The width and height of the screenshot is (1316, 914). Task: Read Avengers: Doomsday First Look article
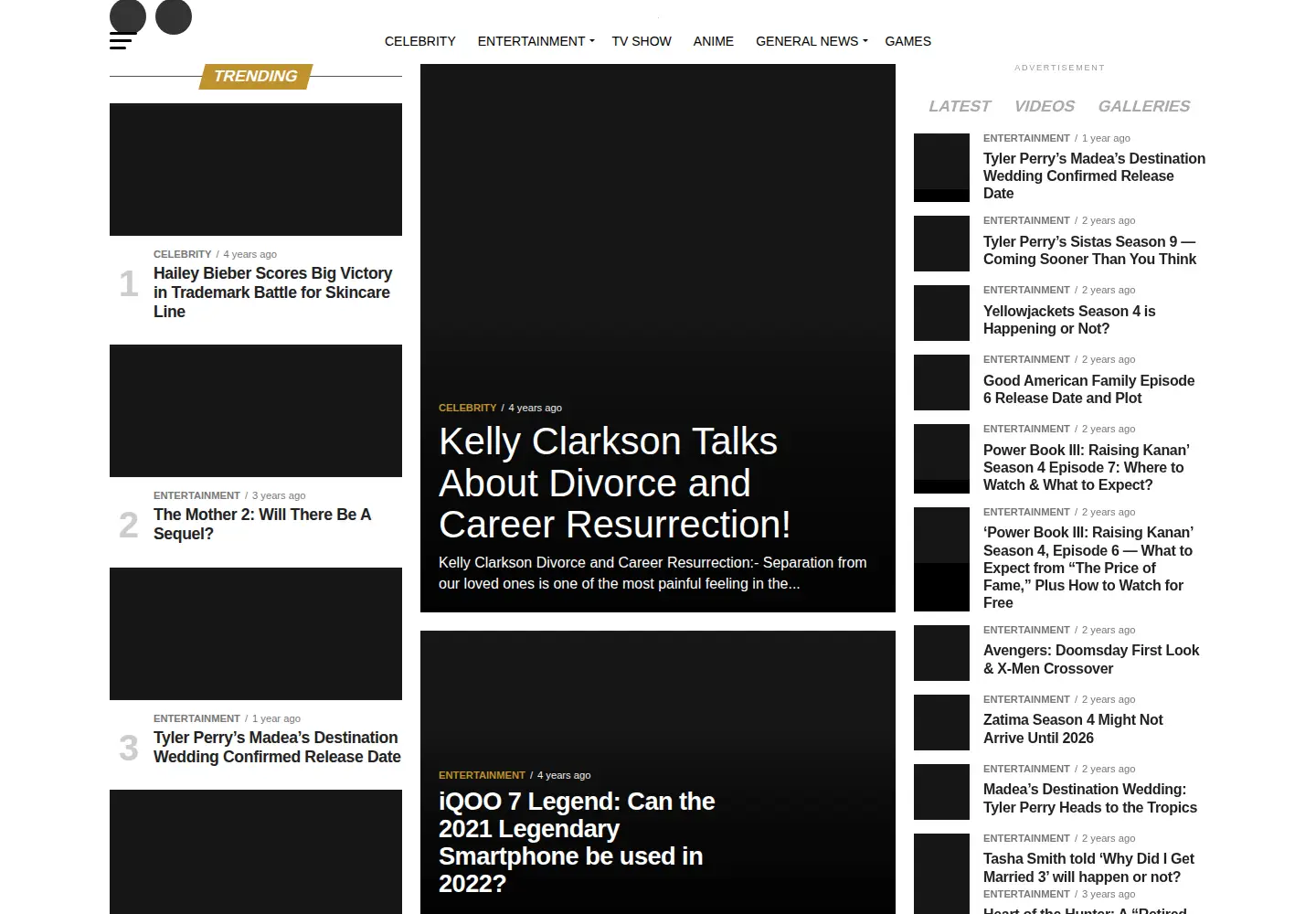point(1091,659)
